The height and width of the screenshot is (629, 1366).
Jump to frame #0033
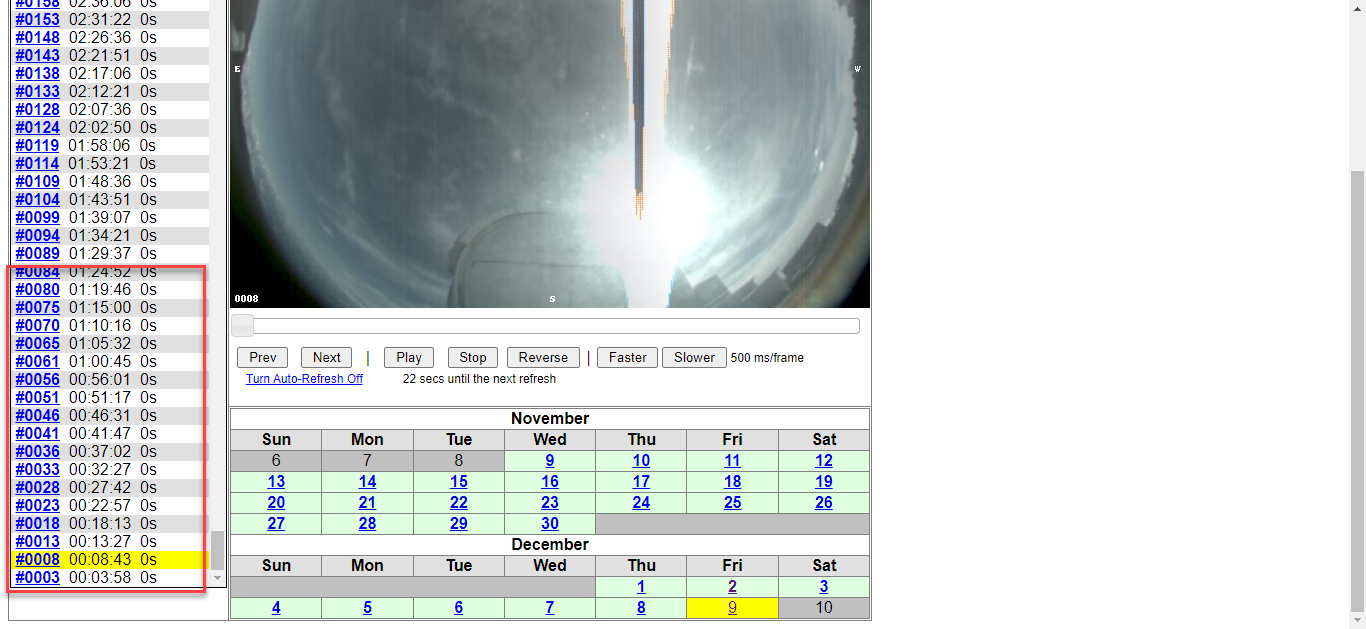(38, 469)
